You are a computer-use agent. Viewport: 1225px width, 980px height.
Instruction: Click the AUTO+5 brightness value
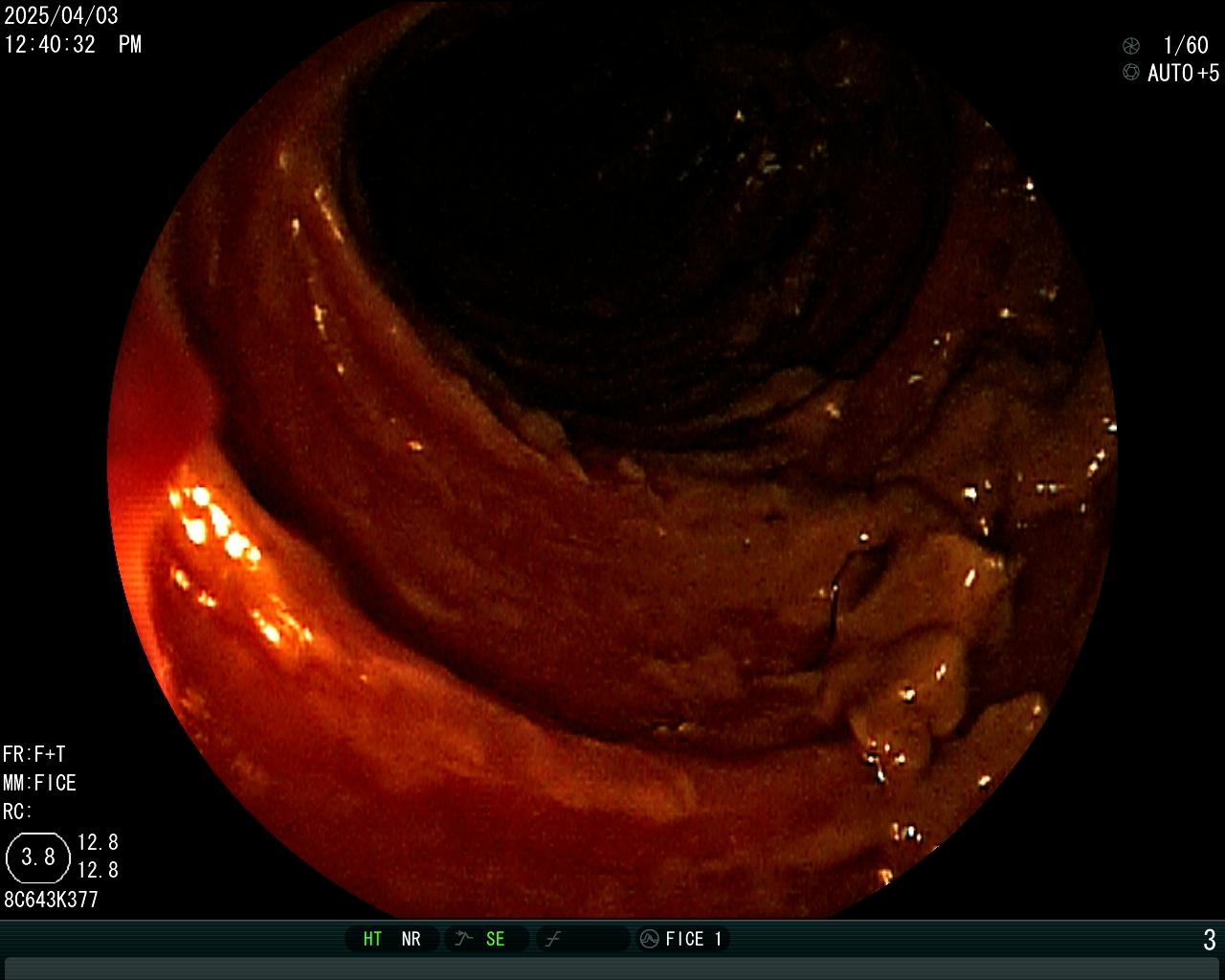coord(1184,73)
